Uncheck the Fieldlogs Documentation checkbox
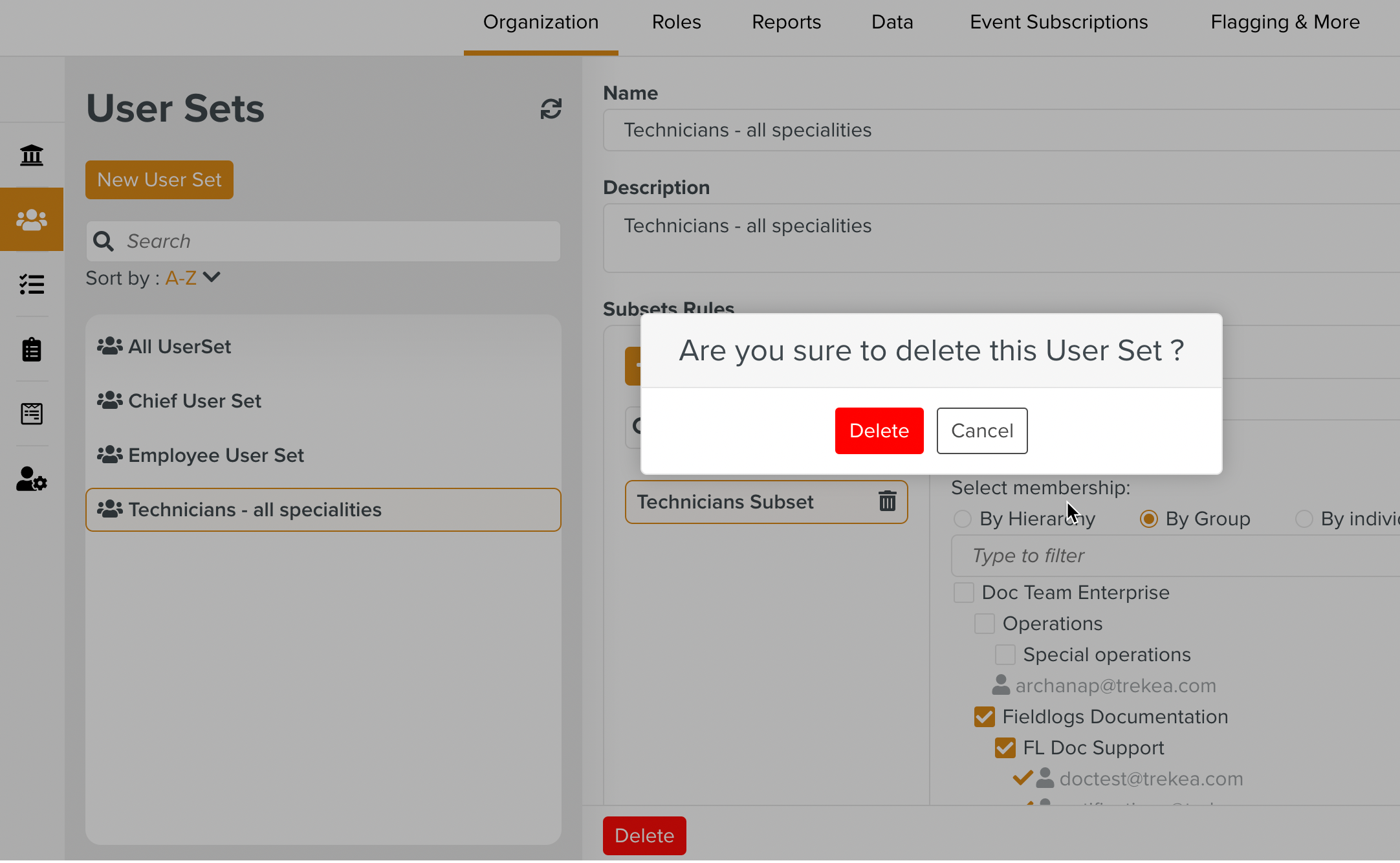The image size is (1400, 863). point(984,716)
